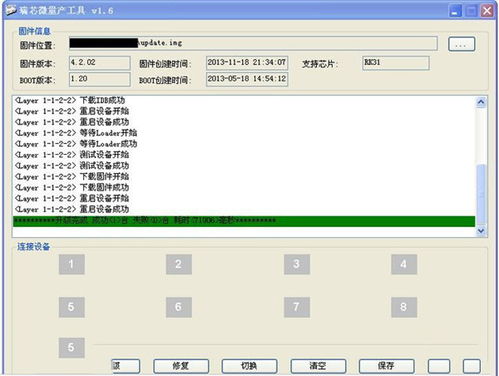Screen dimensions: 499x376
Task: Click the 修复 (repair) button
Action: coord(181,366)
